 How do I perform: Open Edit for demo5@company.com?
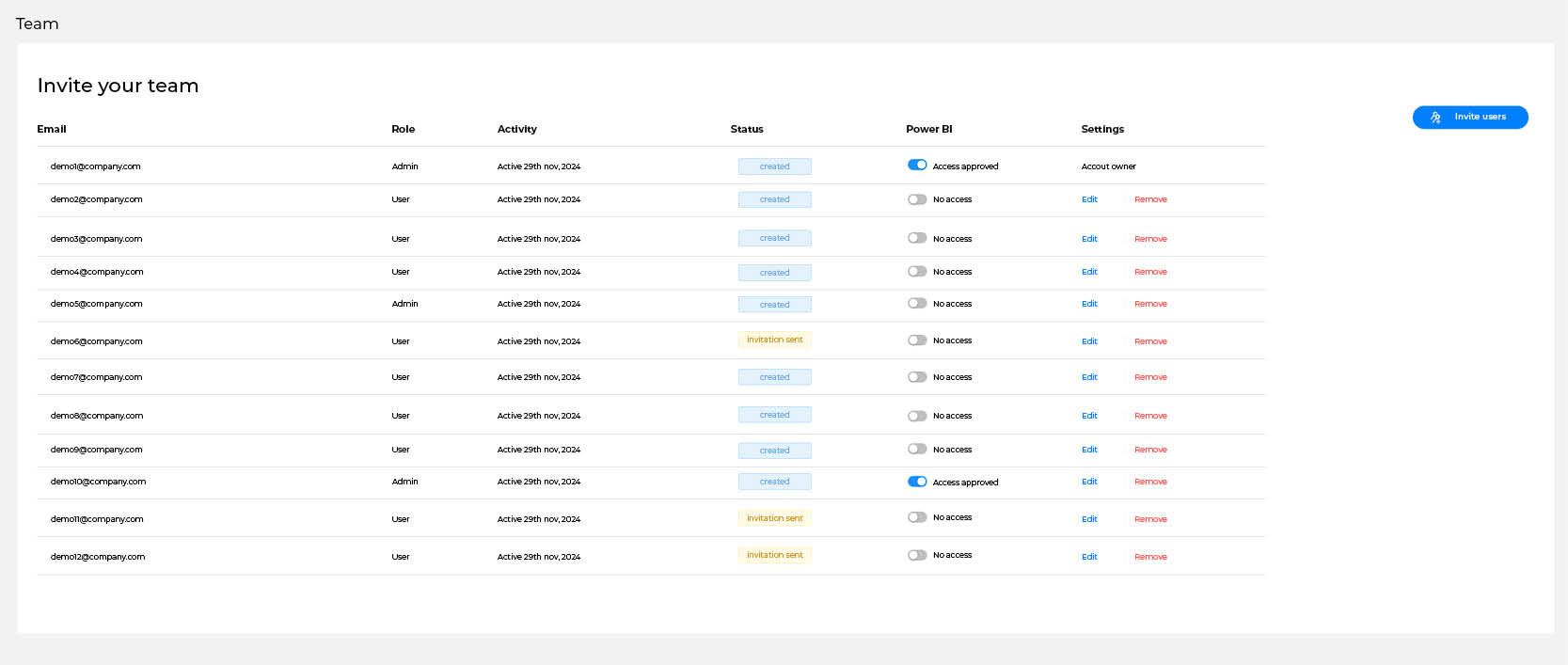coord(1089,304)
